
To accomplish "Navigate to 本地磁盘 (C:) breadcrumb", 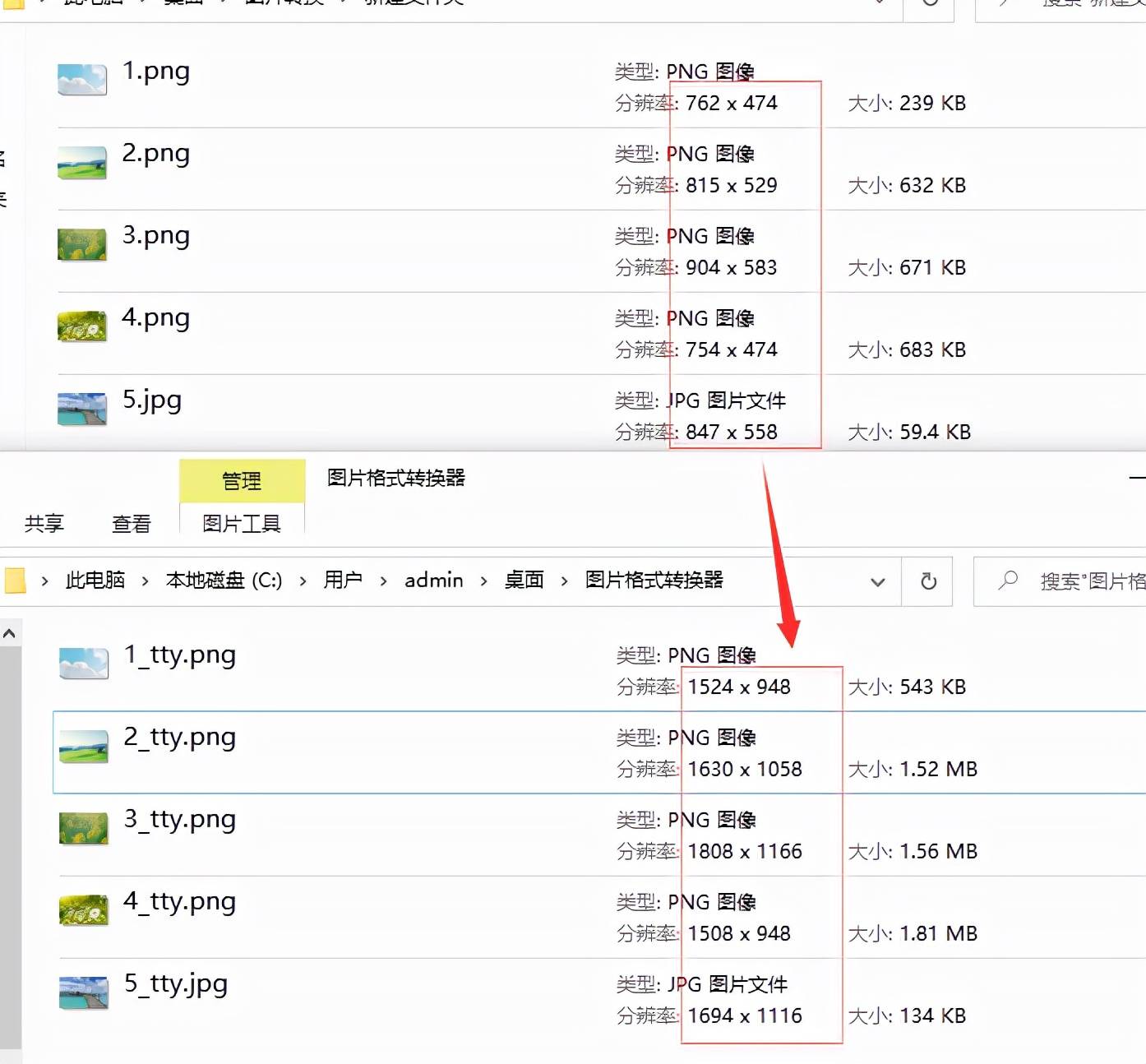I will coord(224,581).
